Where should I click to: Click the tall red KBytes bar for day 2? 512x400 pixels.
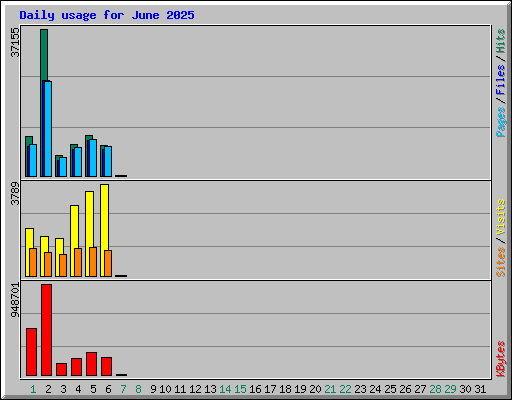pyautogui.click(x=46, y=330)
